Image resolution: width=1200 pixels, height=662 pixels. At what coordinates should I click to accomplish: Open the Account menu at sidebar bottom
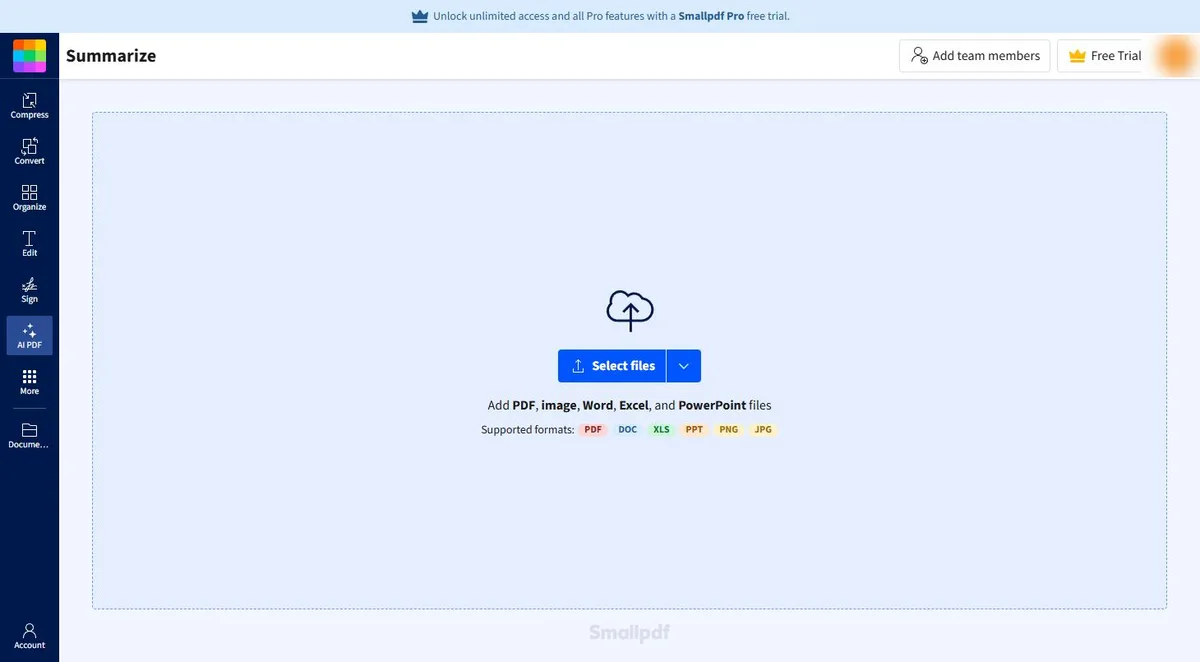click(x=29, y=636)
